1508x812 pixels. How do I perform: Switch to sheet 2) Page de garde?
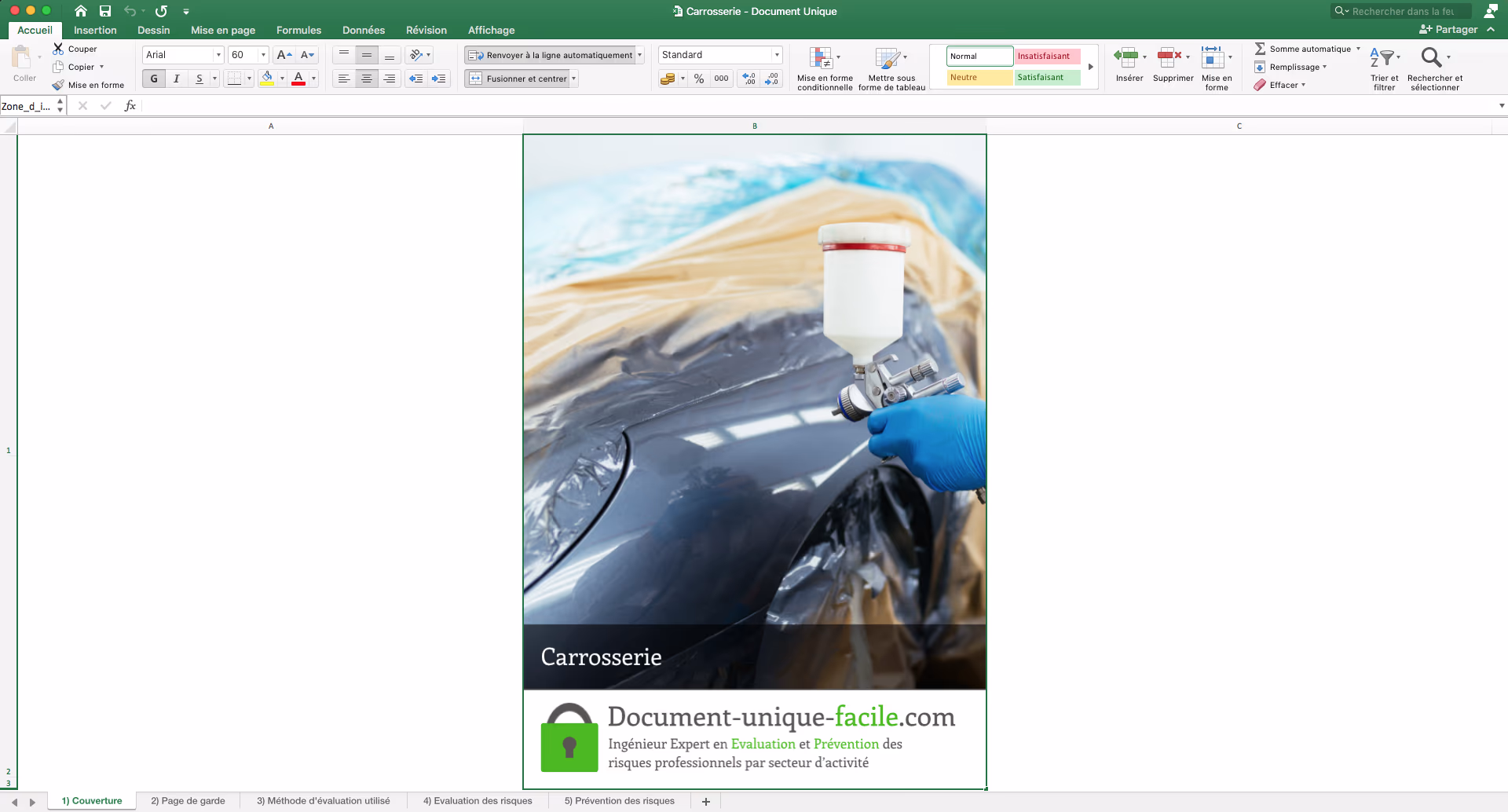(x=188, y=801)
